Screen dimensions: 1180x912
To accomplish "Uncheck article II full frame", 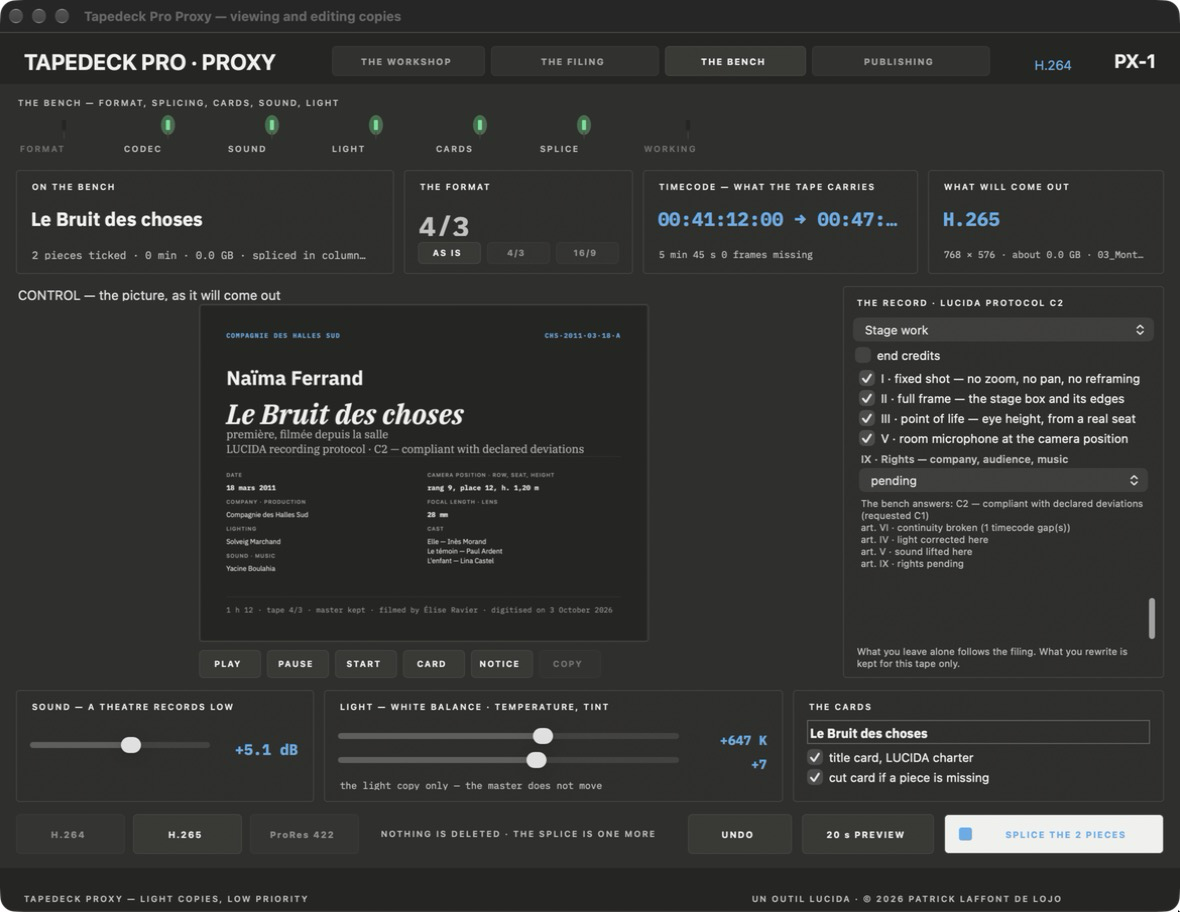I will [867, 399].
